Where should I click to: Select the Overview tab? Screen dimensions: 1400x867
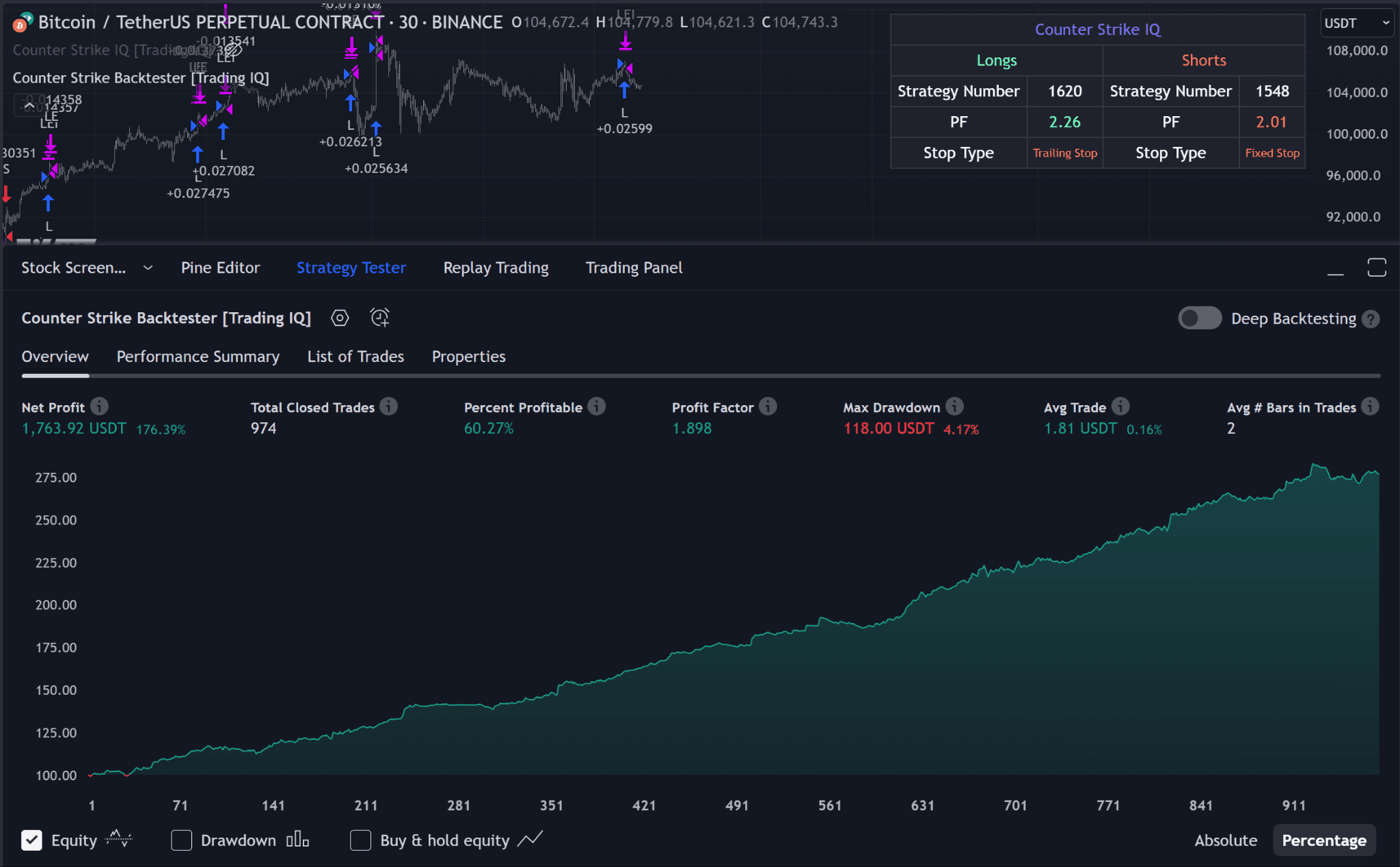tap(55, 357)
